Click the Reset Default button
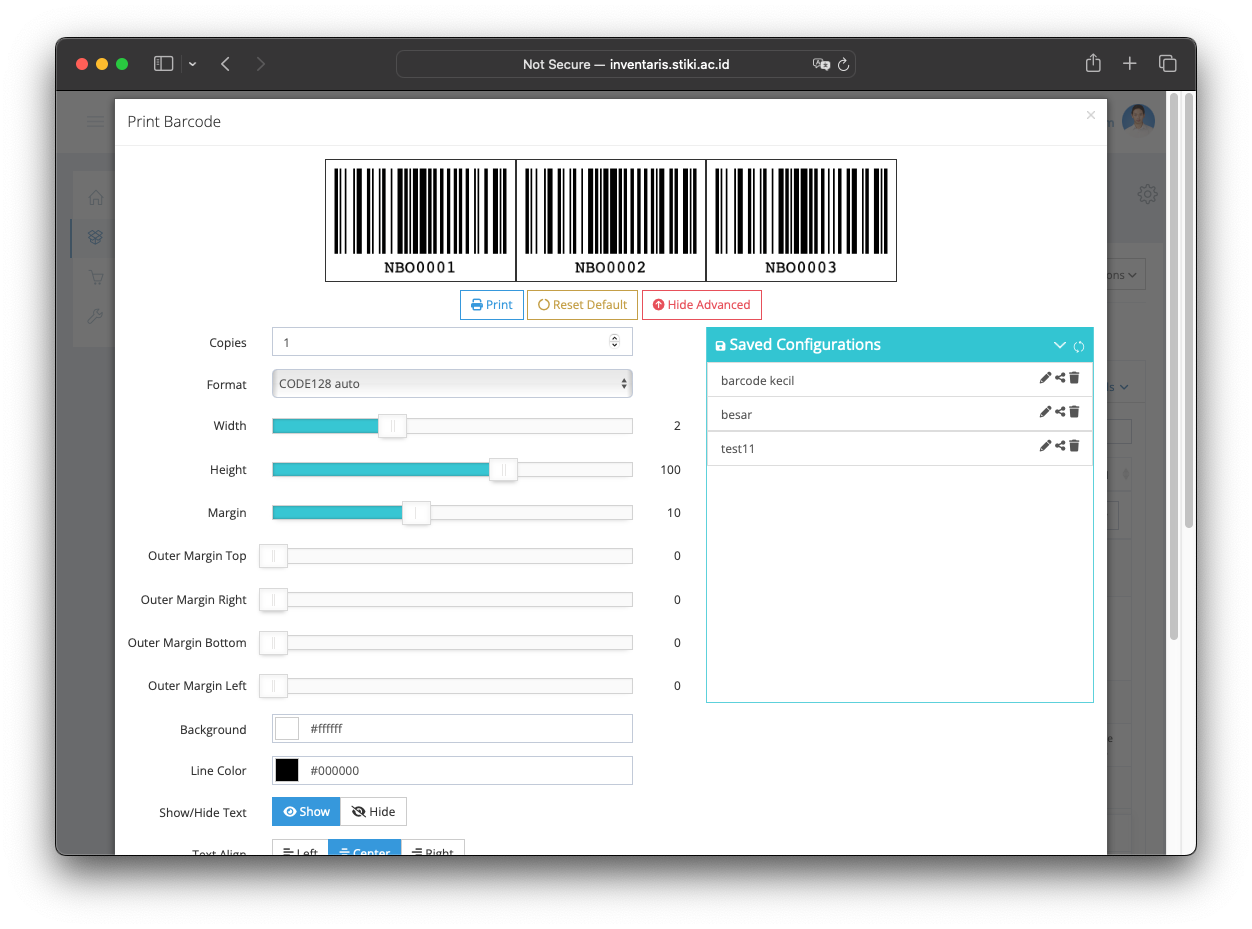Screen dimensions: 1252x929 [x=583, y=305]
